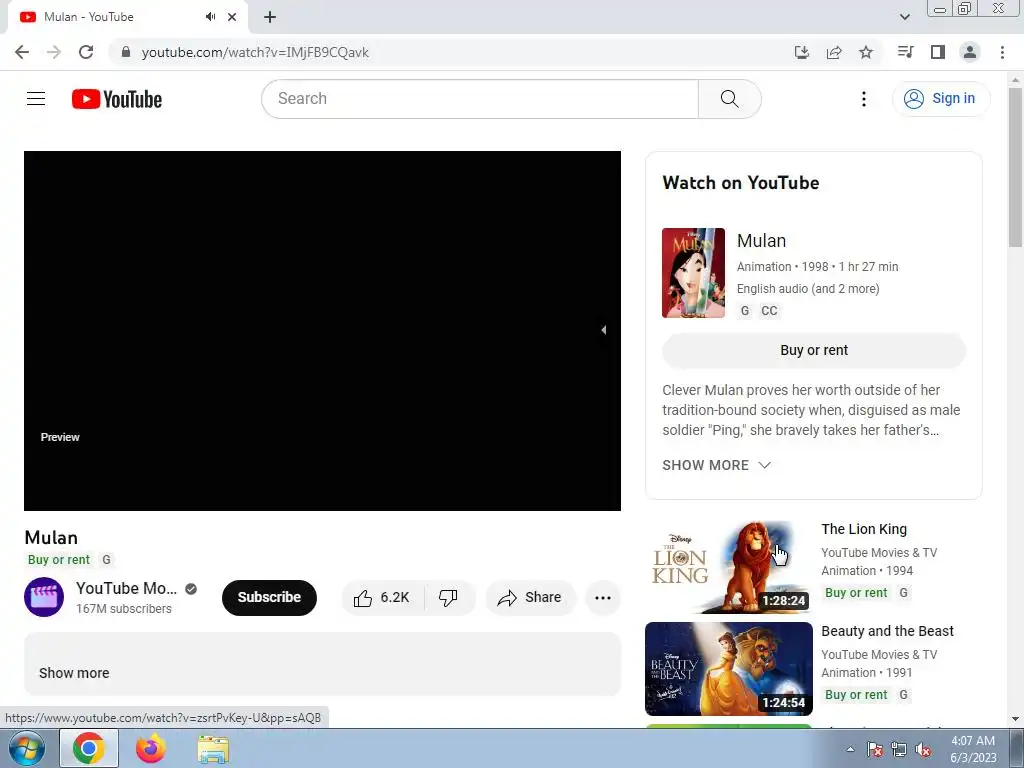
Task: Click the install/download icon in address bar
Action: click(x=802, y=52)
